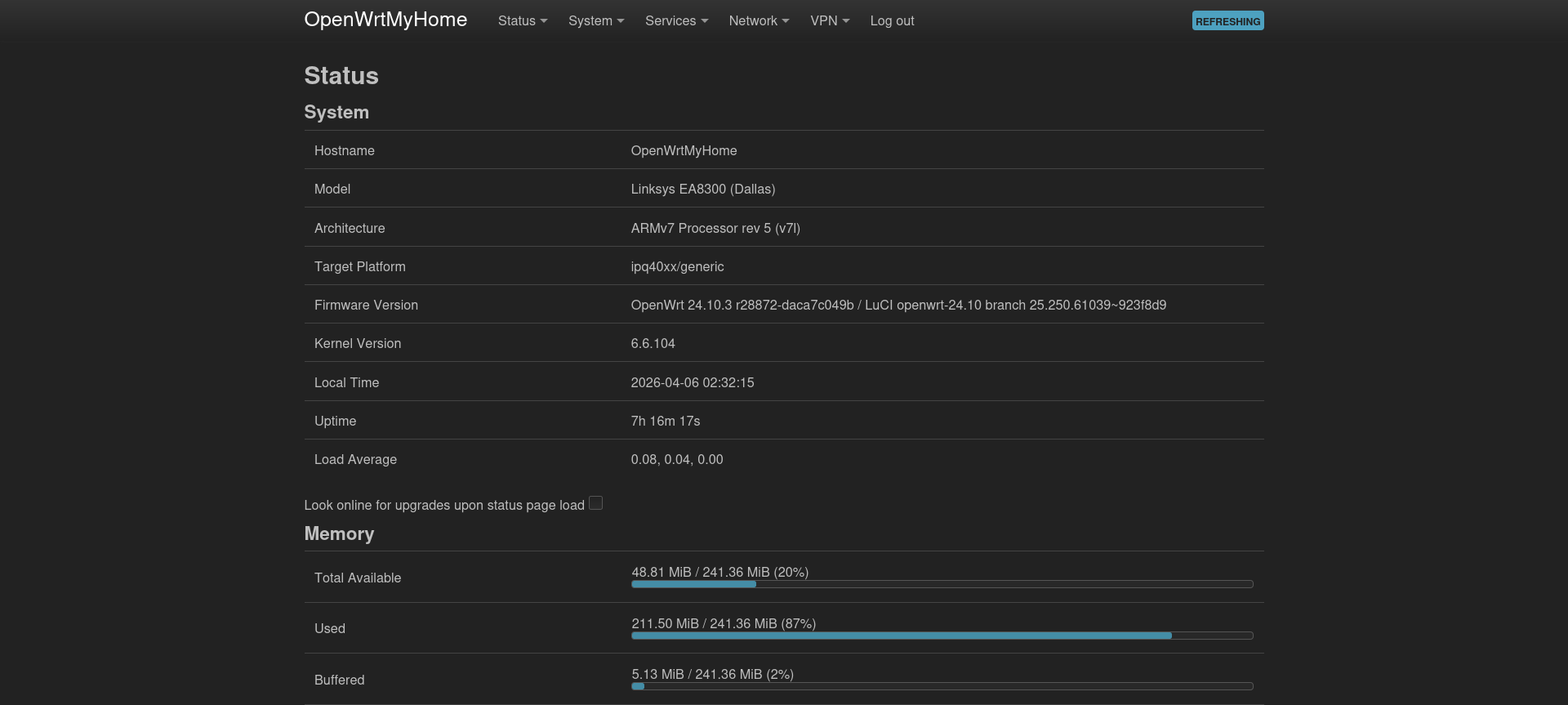Click the OpenWrtMyHome brand link

(x=385, y=20)
